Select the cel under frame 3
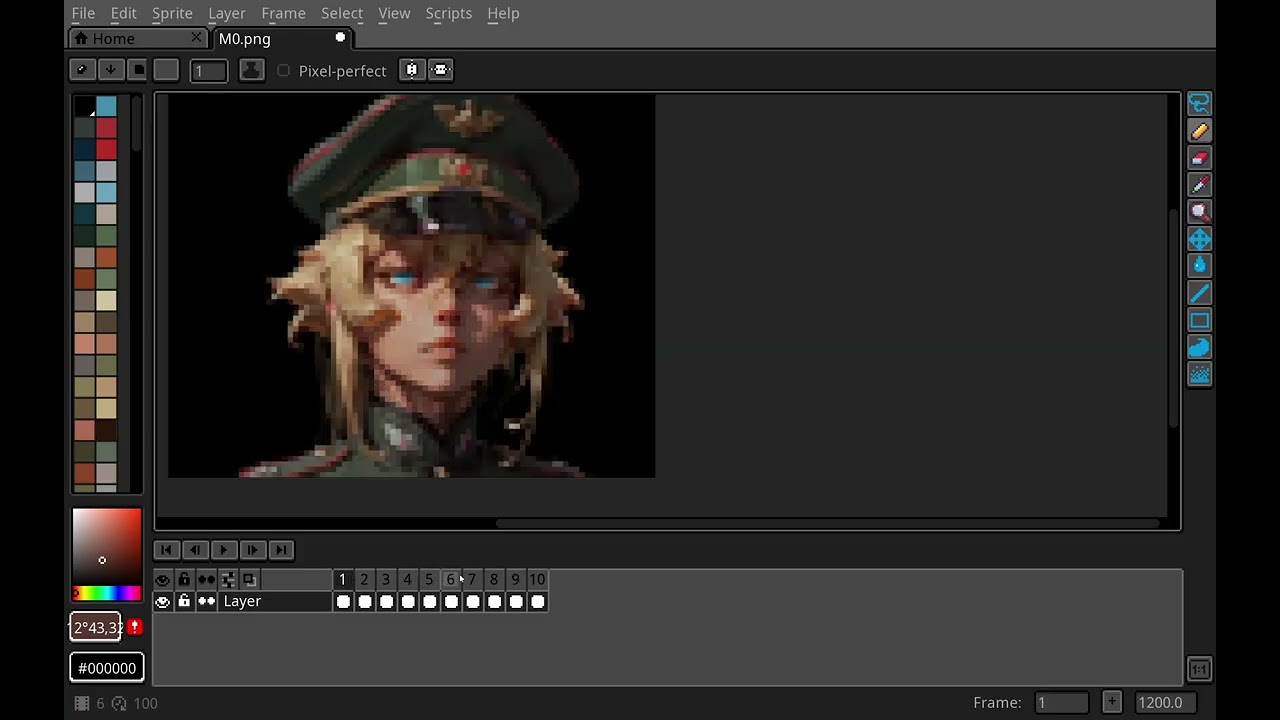This screenshot has width=1280, height=720. coord(386,601)
